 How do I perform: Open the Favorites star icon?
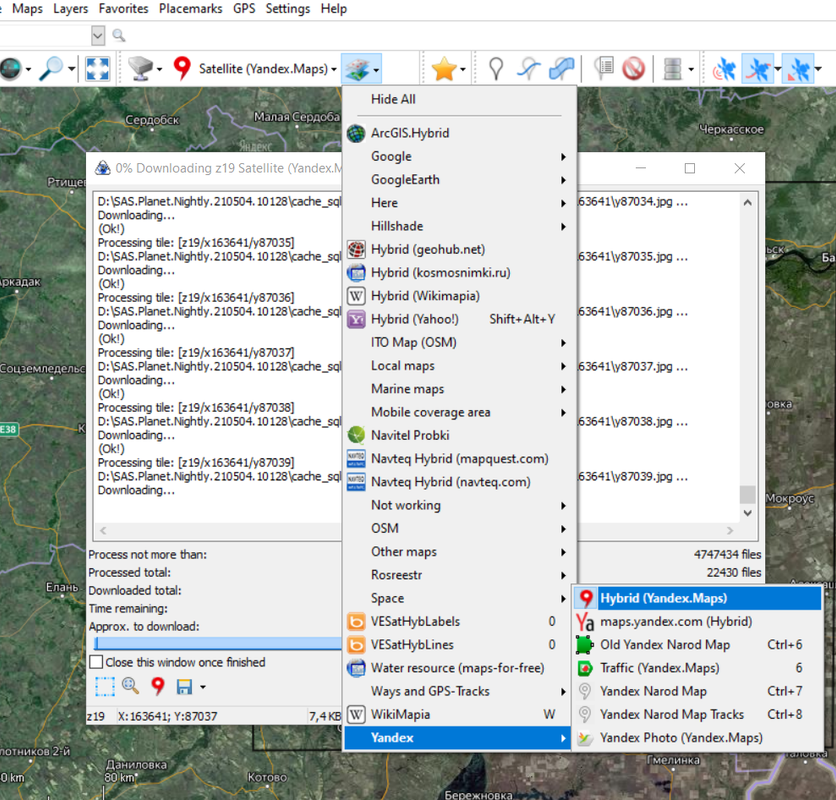point(444,69)
